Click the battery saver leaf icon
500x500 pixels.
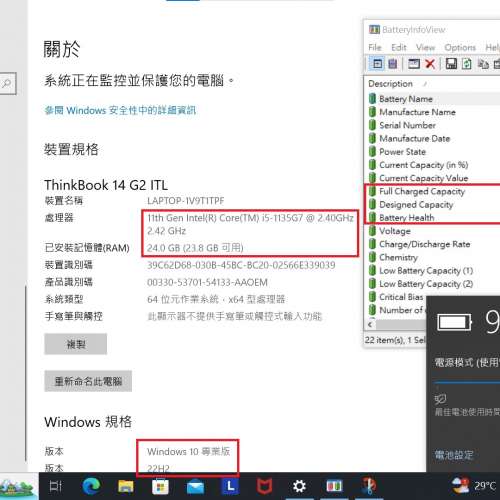coord(440,398)
